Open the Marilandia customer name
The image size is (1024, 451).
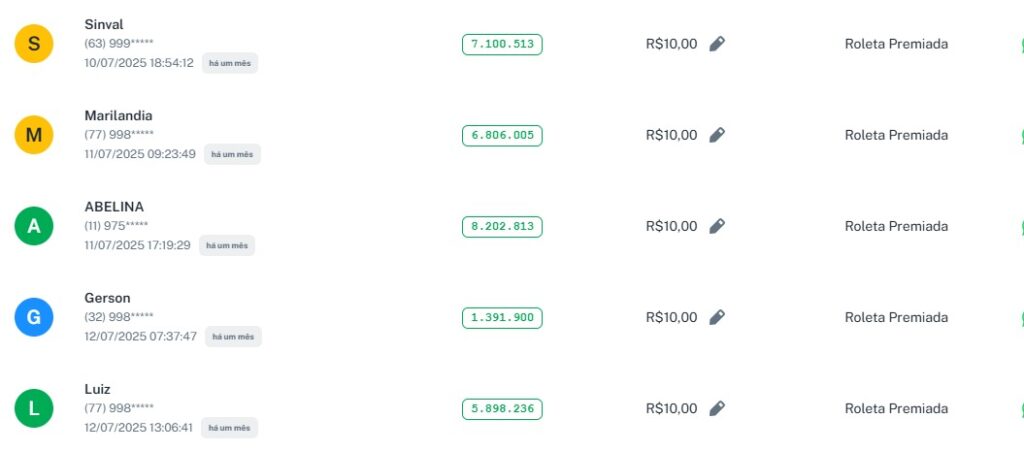click(x=118, y=115)
